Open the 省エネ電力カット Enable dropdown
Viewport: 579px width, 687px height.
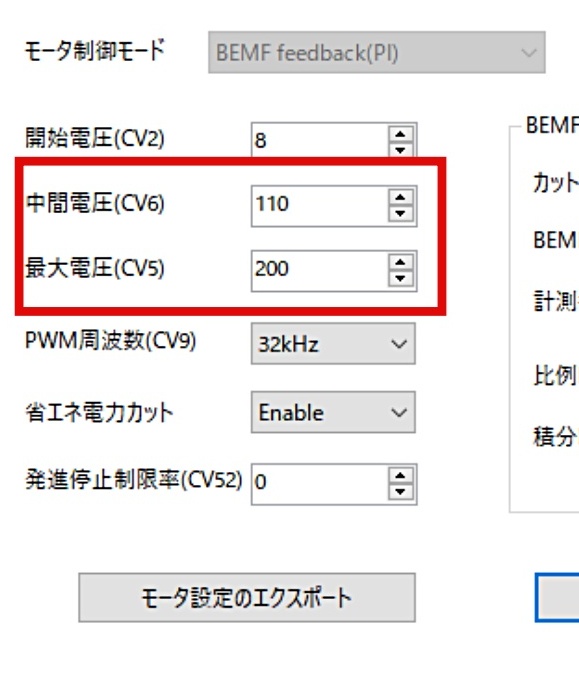click(333, 412)
